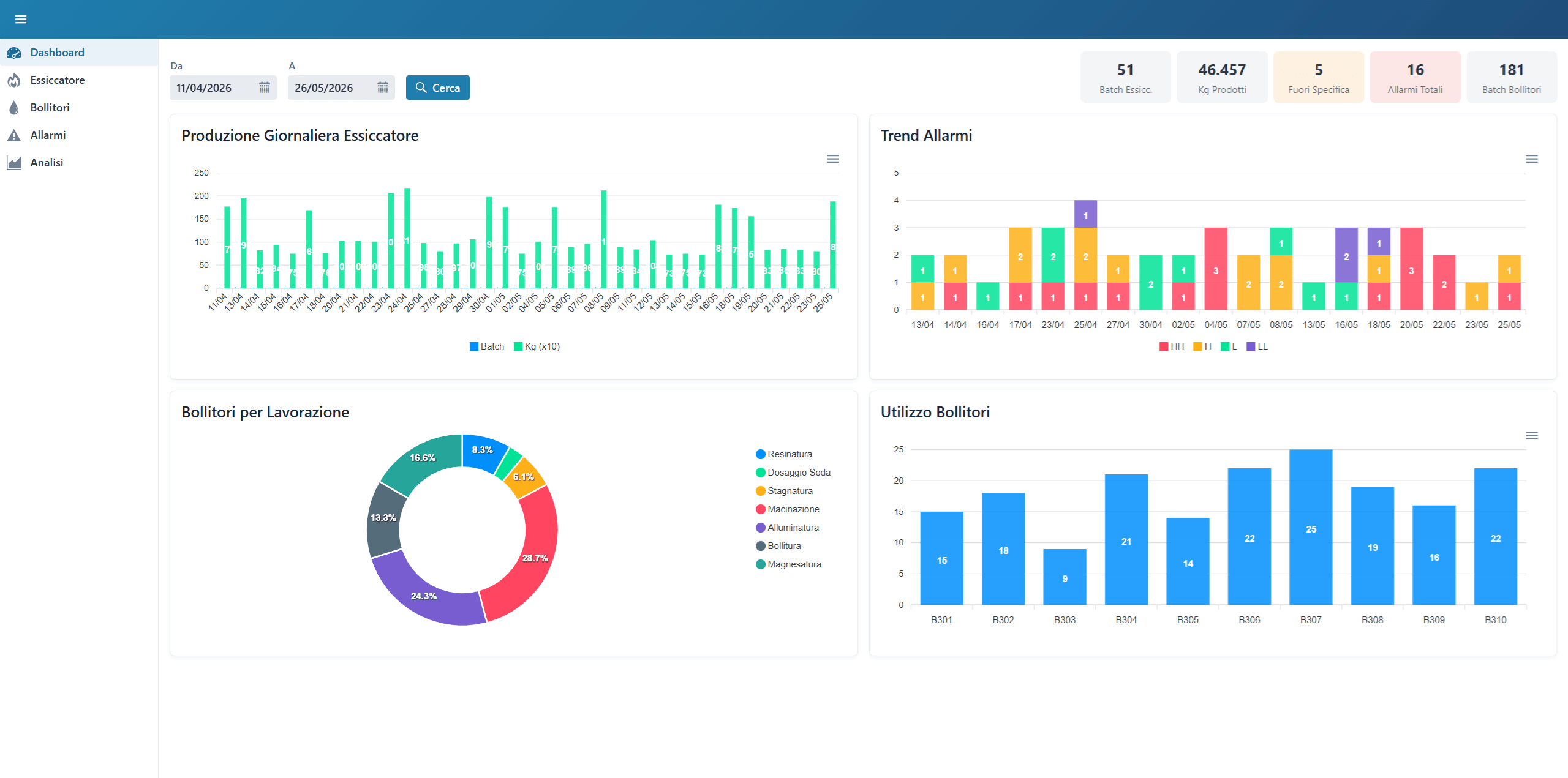Toggle H series in alarm legend
1568x778 pixels.
1202,346
